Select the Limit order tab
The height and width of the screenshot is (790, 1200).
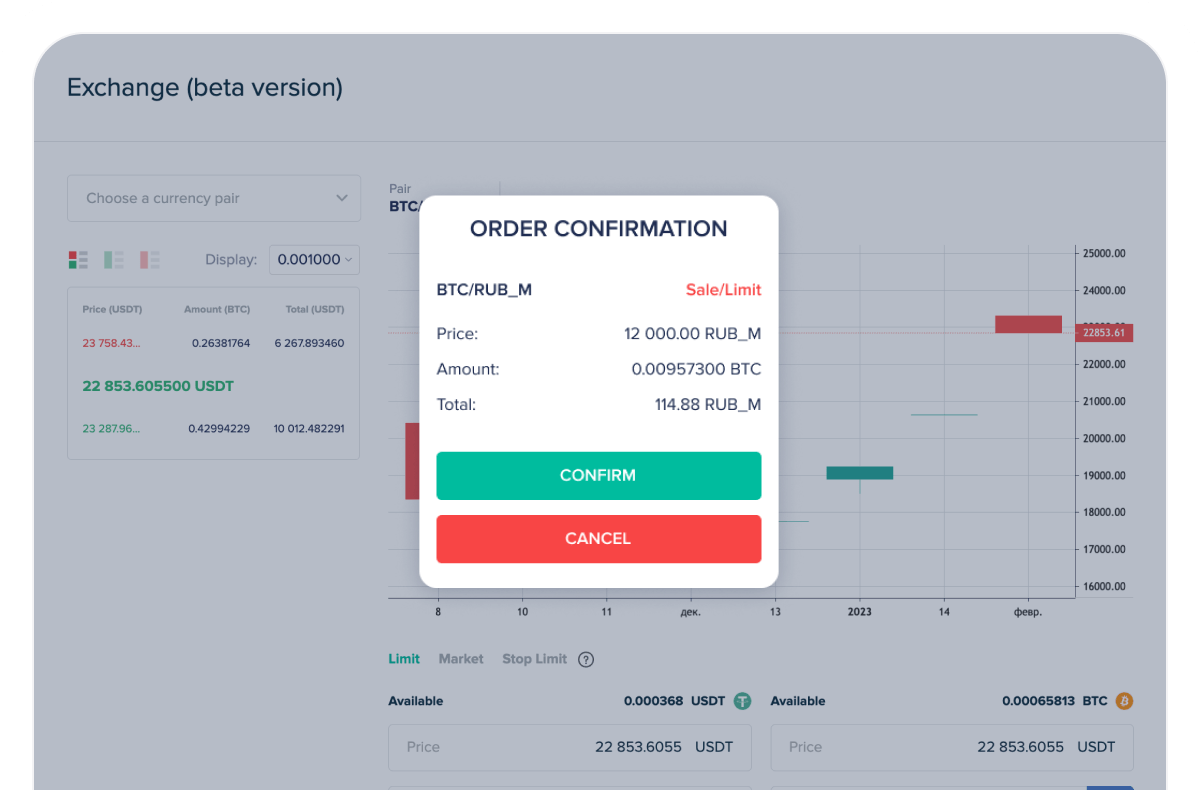(x=404, y=659)
